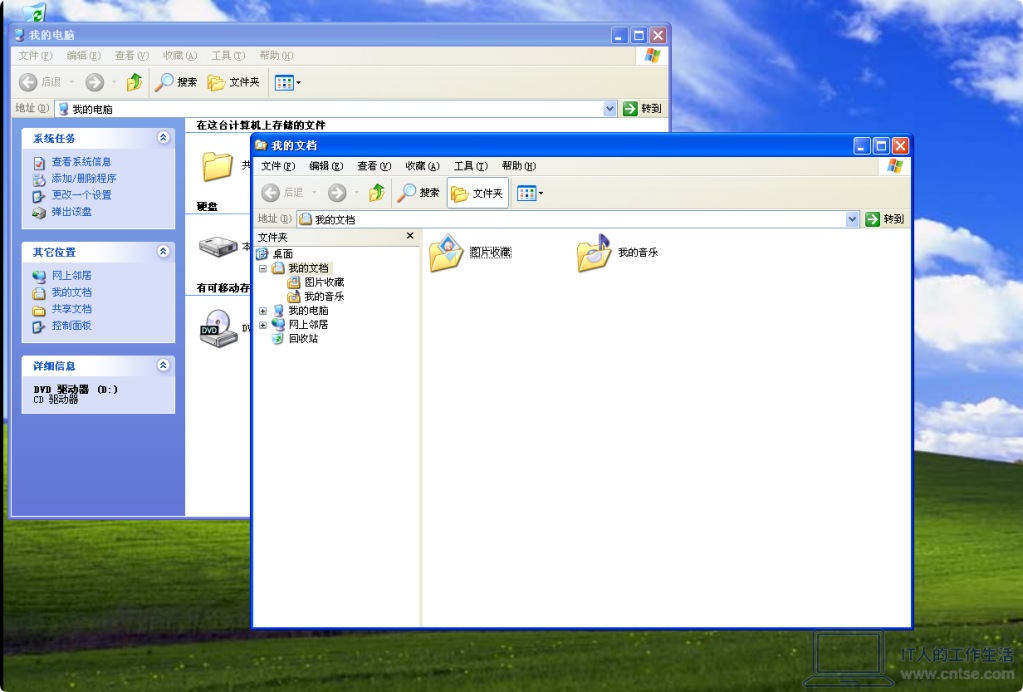Select shared documents folder icon in 我的电脑
The image size is (1023, 692).
(x=217, y=165)
